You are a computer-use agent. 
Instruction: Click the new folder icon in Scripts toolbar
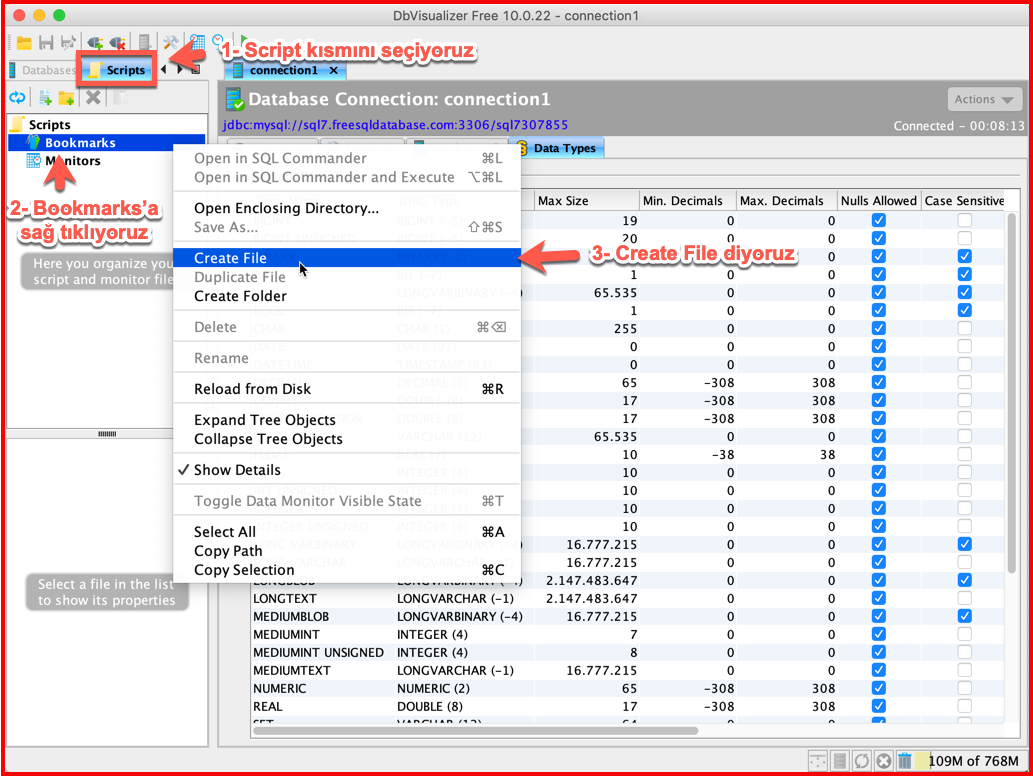[x=66, y=98]
